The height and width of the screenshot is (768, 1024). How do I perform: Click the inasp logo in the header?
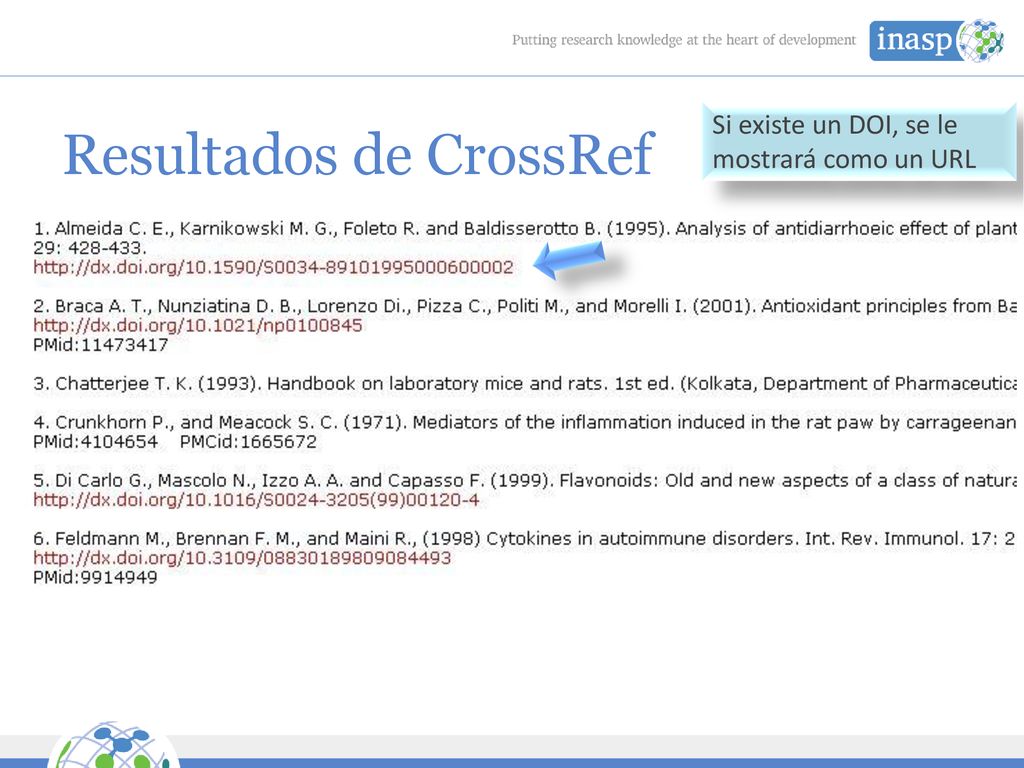936,40
